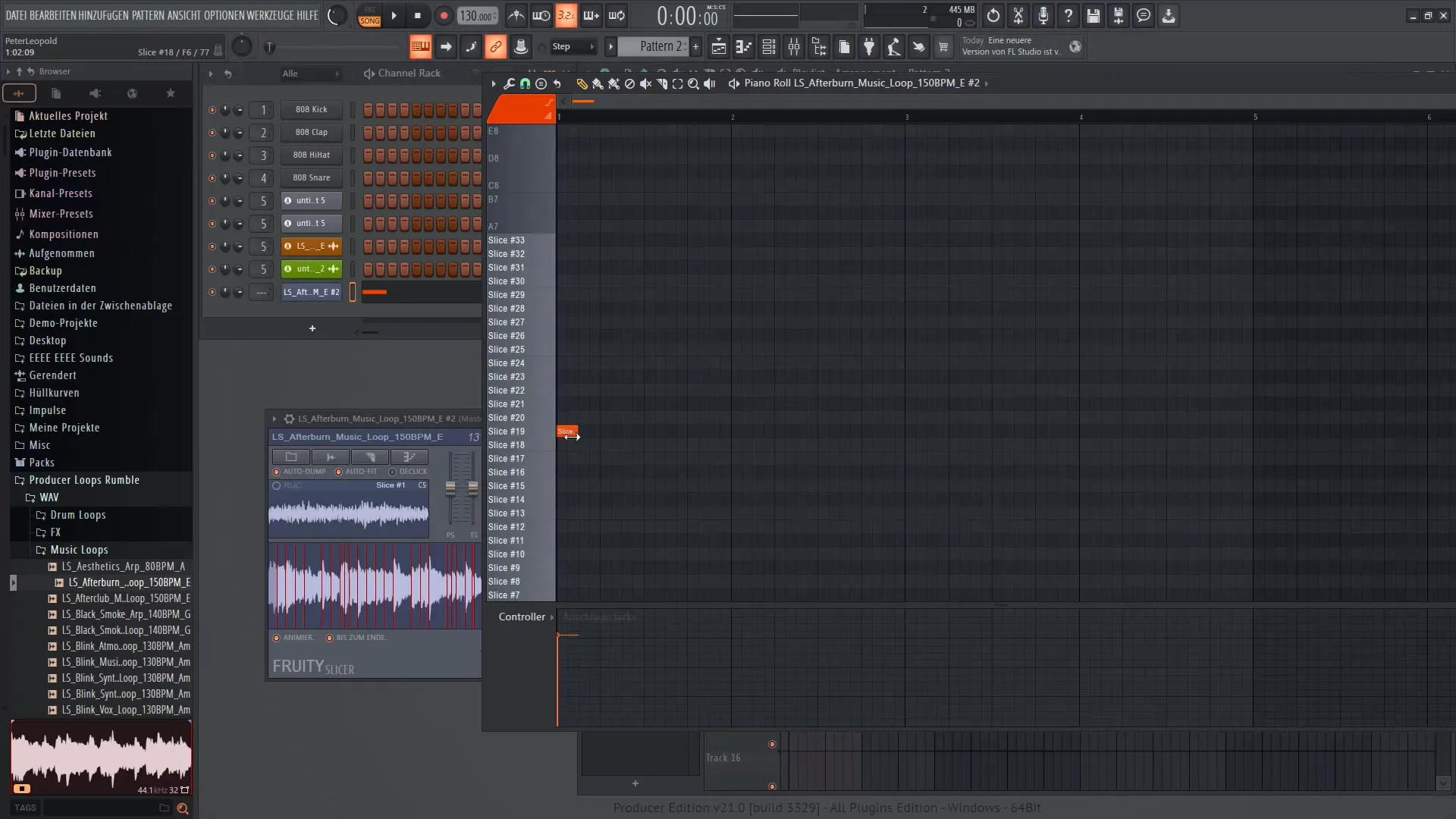Mute the 808 Clap channel LED

[x=212, y=133]
